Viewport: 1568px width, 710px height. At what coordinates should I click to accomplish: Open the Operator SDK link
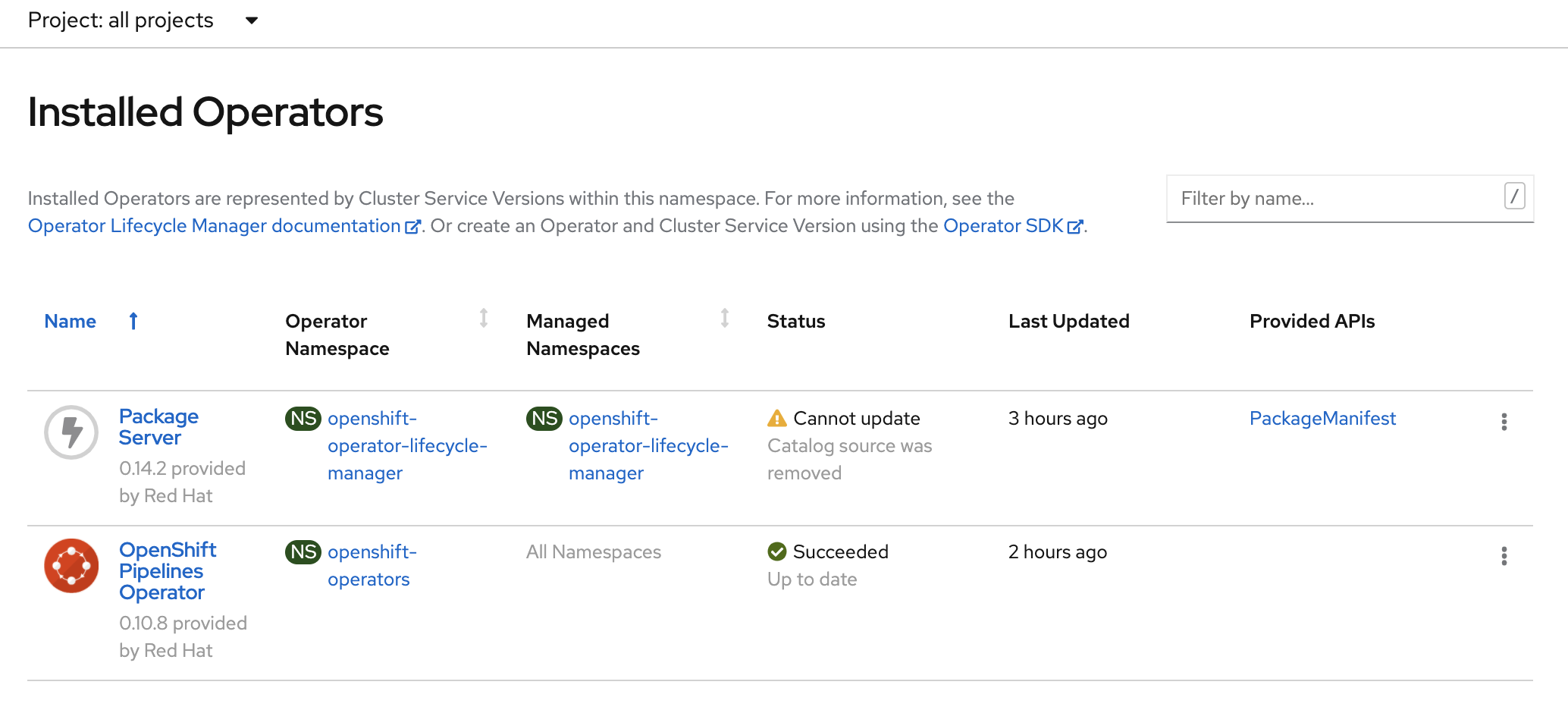point(1003,226)
